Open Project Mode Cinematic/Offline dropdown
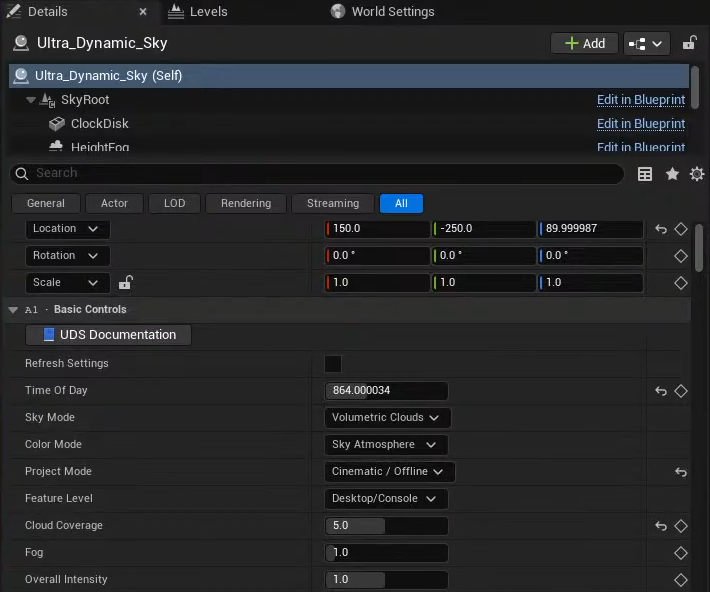 click(x=389, y=472)
